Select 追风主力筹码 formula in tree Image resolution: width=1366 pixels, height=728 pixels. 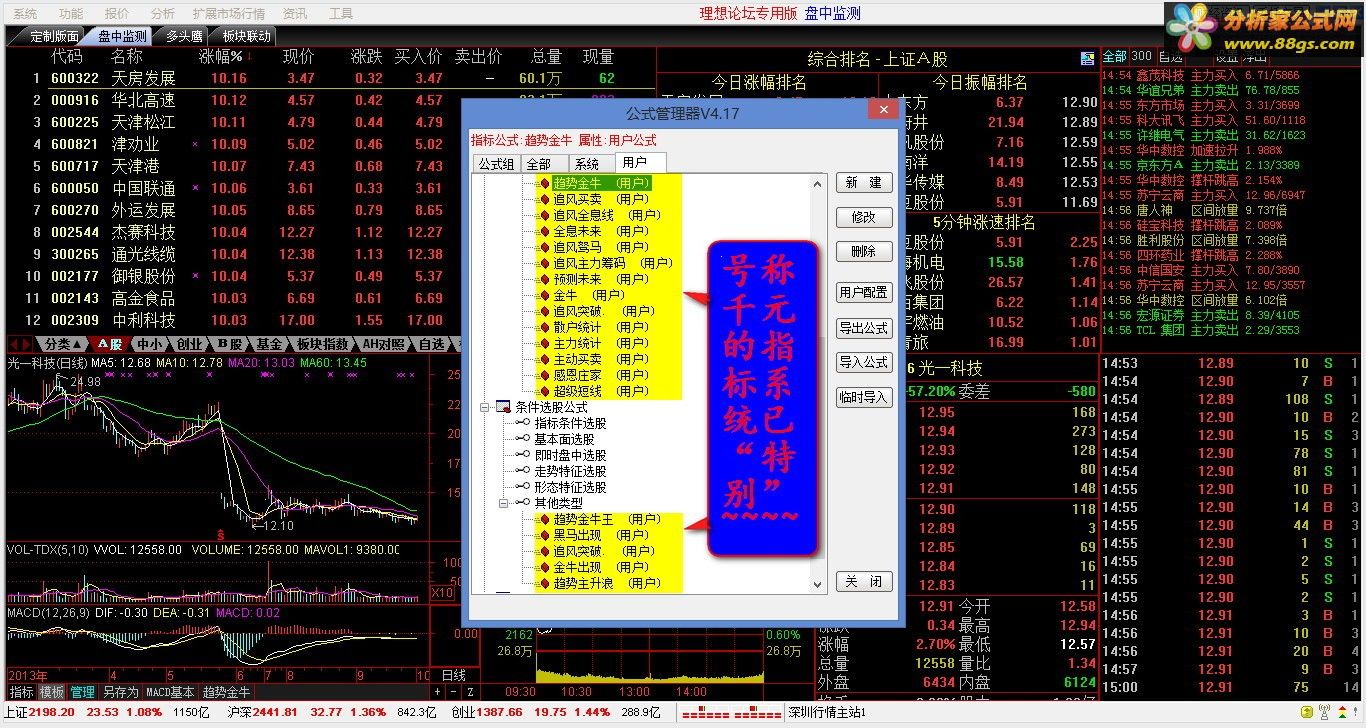(613, 263)
